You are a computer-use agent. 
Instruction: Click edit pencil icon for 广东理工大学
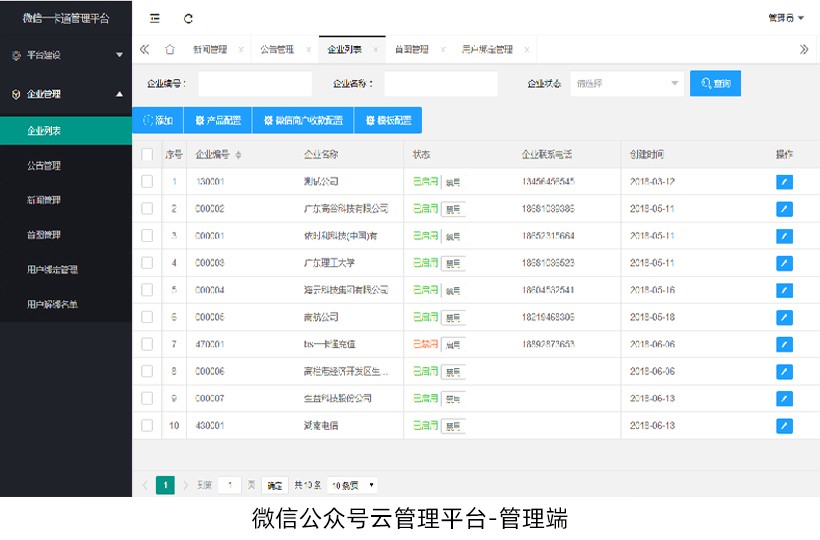(784, 263)
